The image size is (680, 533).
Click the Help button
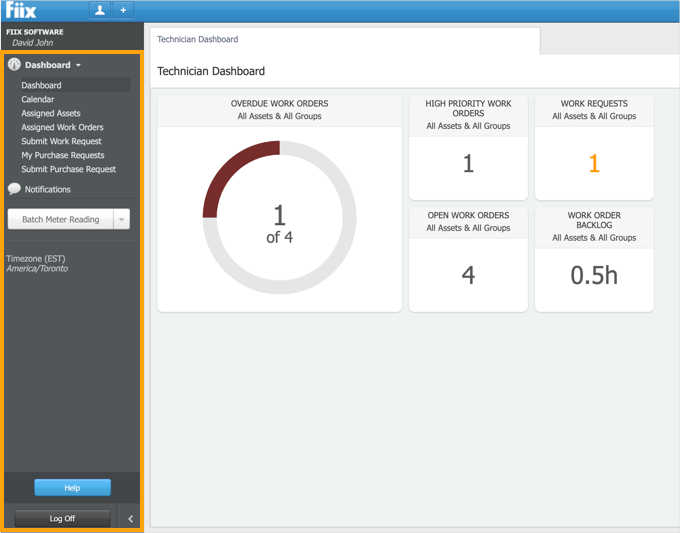(x=72, y=488)
